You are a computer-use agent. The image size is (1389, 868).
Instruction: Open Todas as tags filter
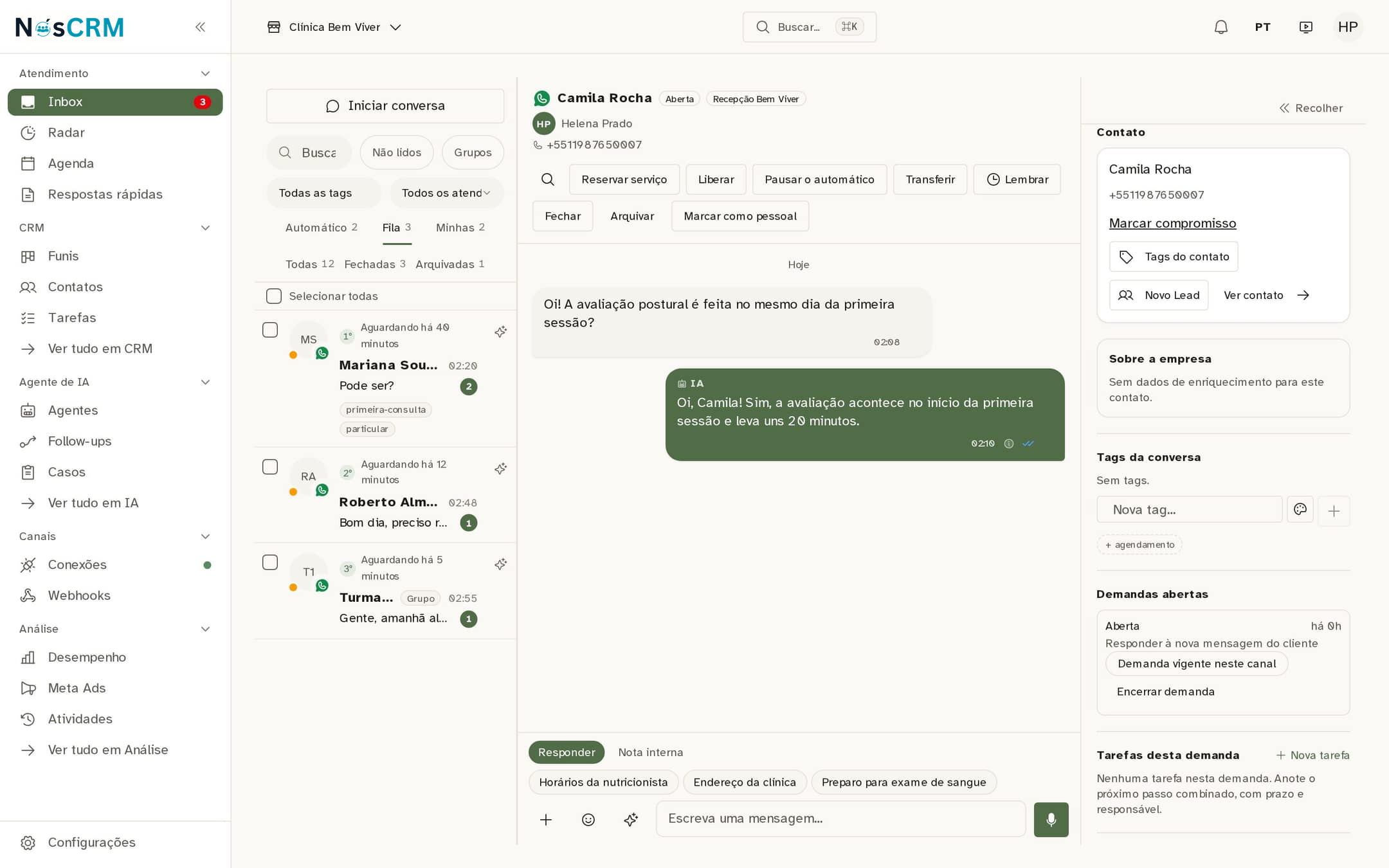point(323,193)
